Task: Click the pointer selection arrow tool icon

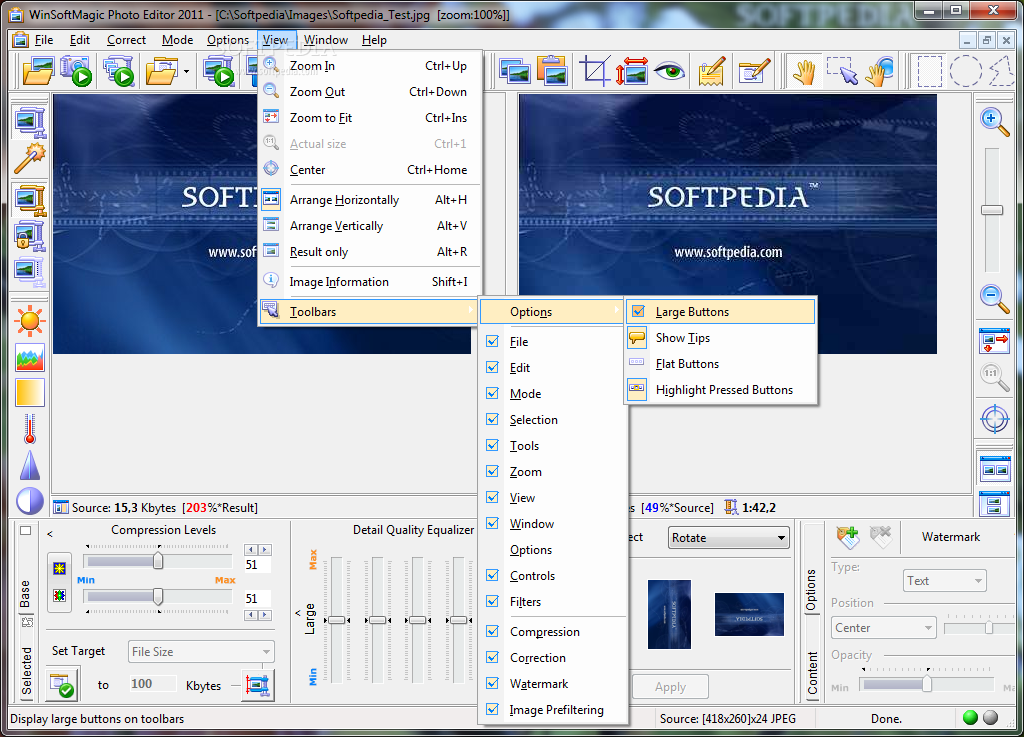Action: point(842,71)
